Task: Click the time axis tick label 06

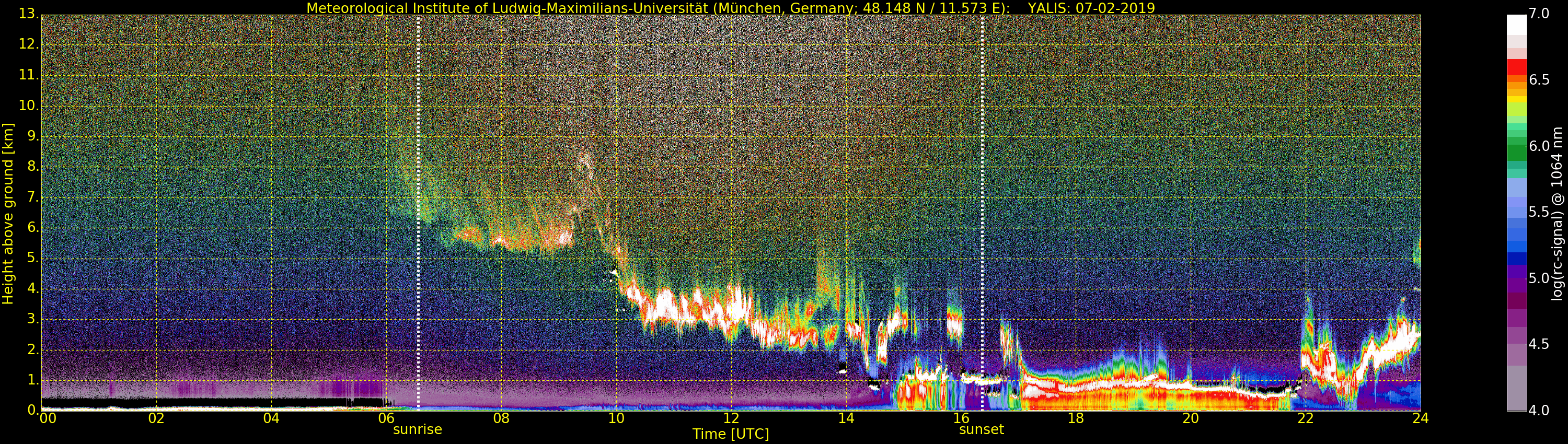Action: click(x=386, y=418)
